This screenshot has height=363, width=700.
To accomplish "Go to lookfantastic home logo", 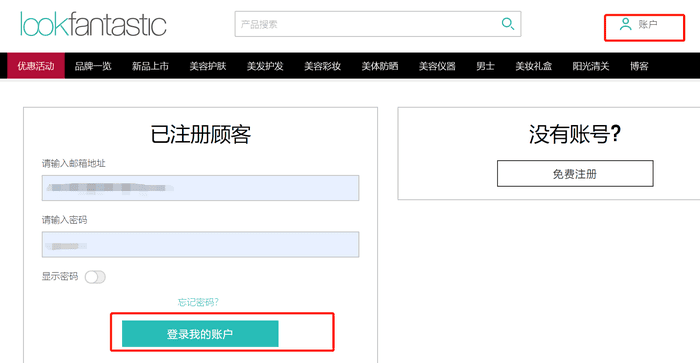I will tap(93, 24).
